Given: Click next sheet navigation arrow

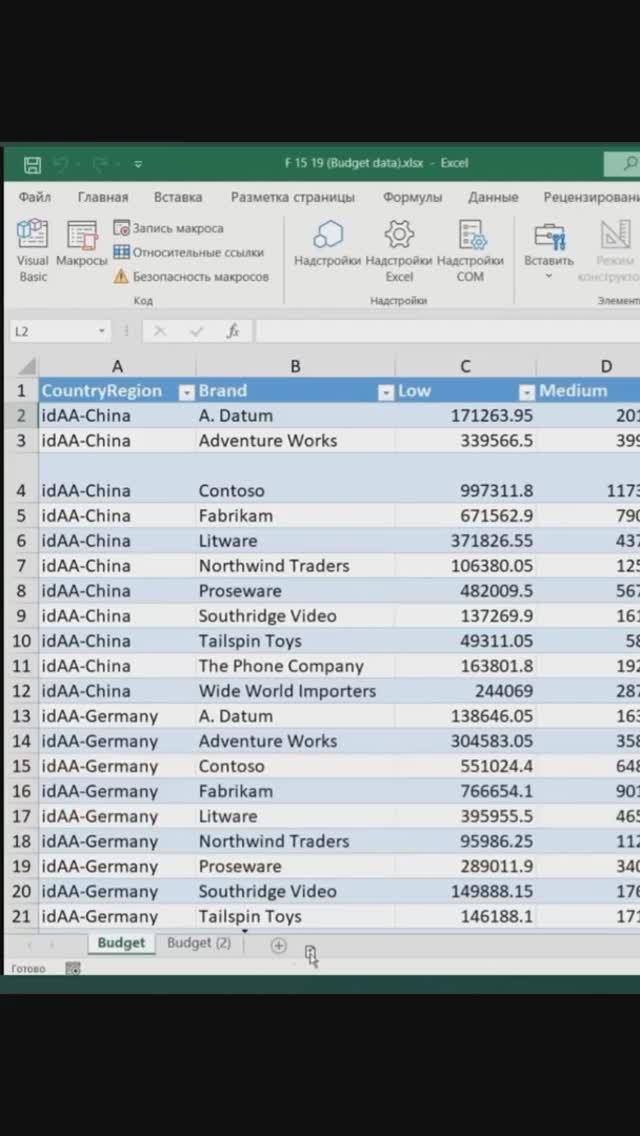Looking at the screenshot, I should click(52, 945).
